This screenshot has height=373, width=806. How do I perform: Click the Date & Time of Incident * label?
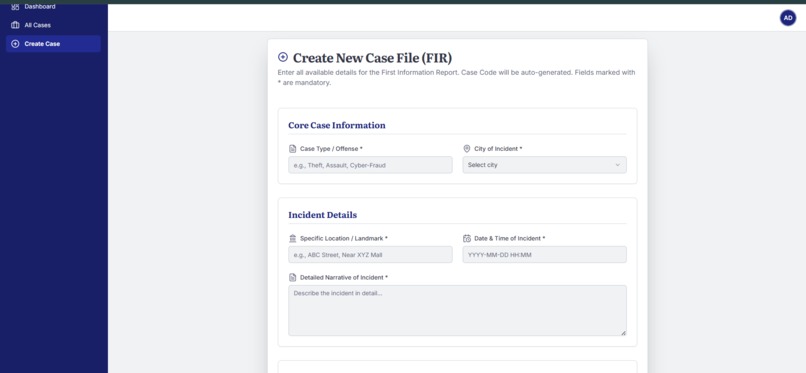pyautogui.click(x=509, y=238)
